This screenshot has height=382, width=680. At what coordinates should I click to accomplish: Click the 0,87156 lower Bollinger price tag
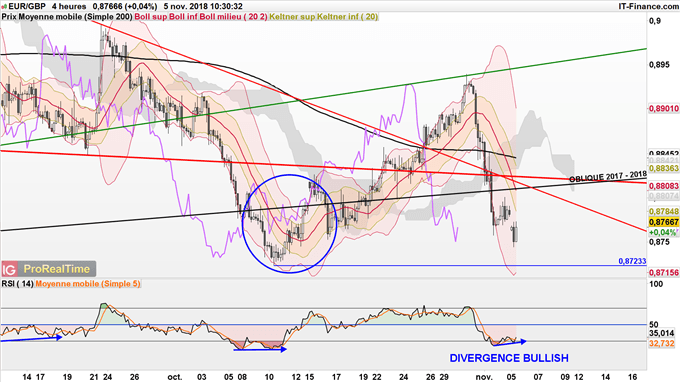coord(664,272)
